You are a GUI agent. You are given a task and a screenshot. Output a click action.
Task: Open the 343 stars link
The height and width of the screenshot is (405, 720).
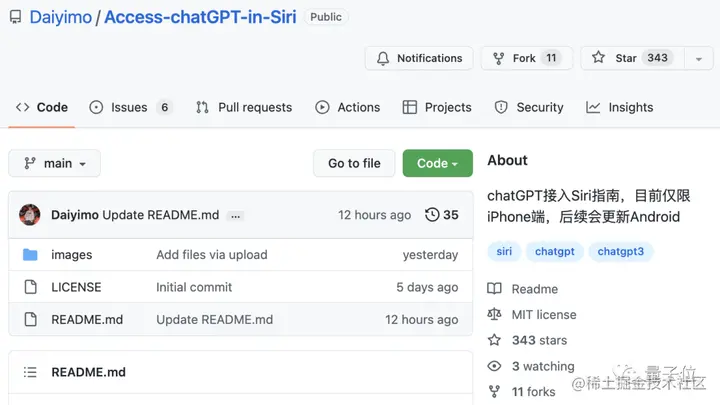(540, 340)
